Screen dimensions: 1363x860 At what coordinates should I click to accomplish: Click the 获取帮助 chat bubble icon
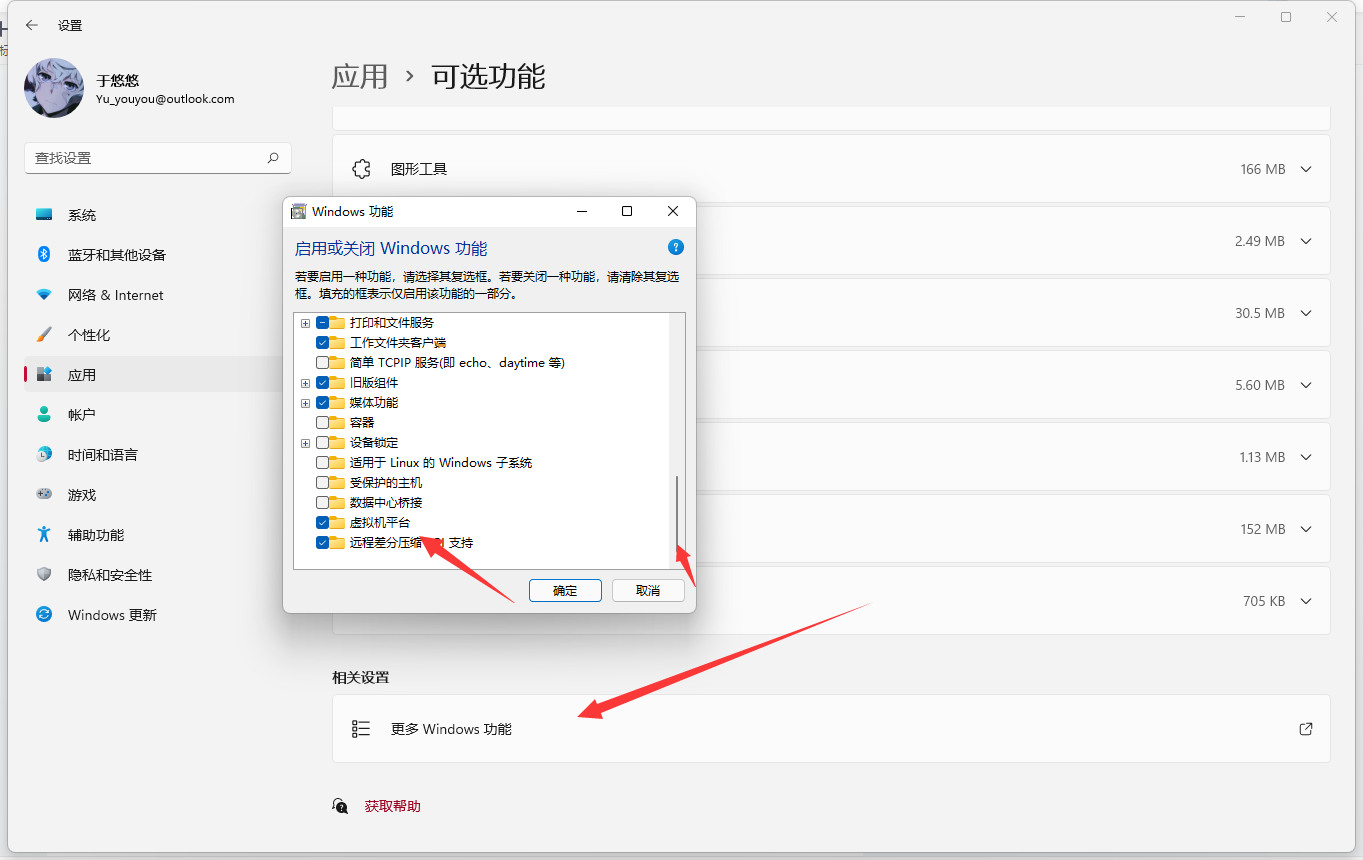(341, 806)
